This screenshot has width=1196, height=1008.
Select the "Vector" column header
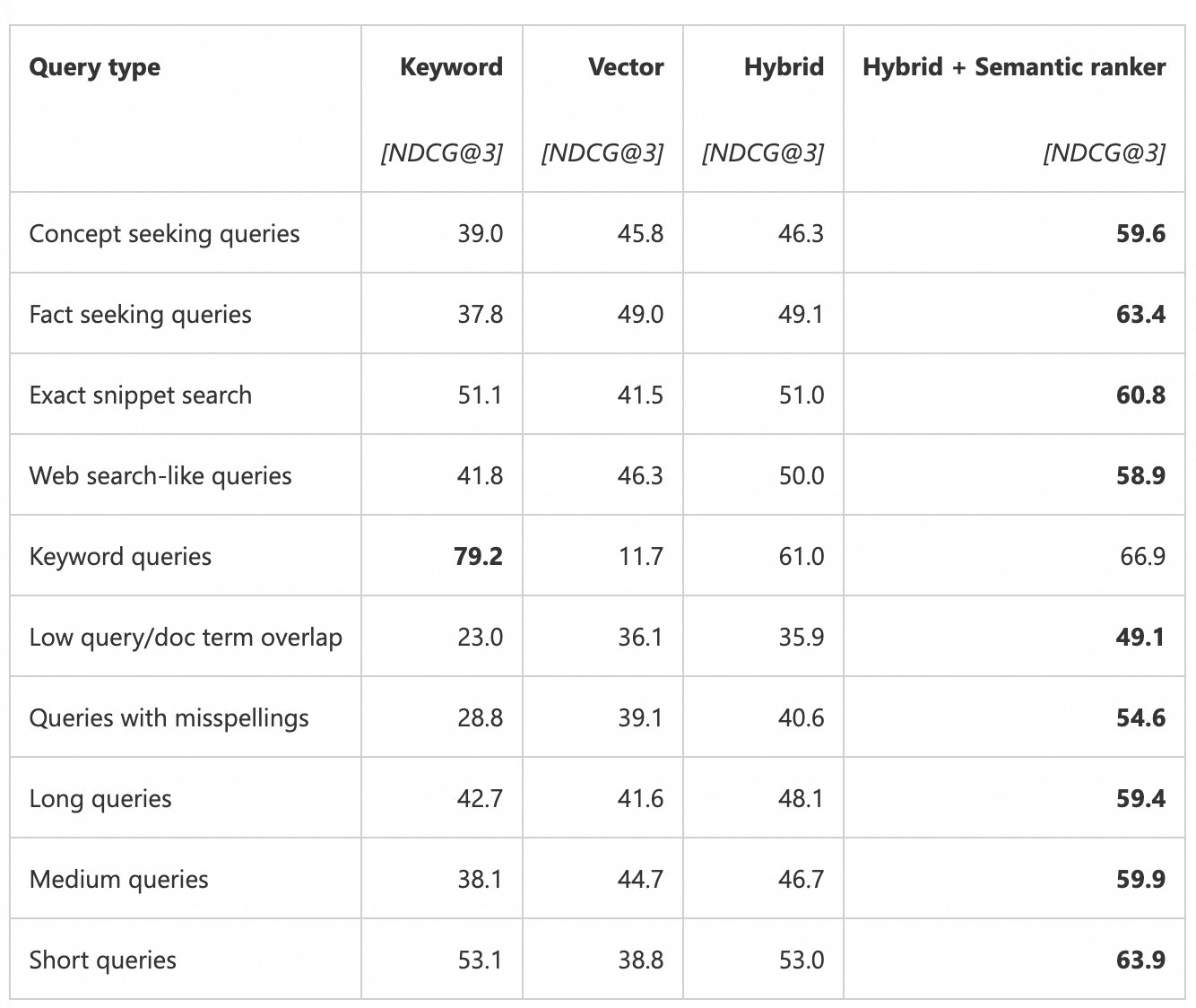(626, 67)
